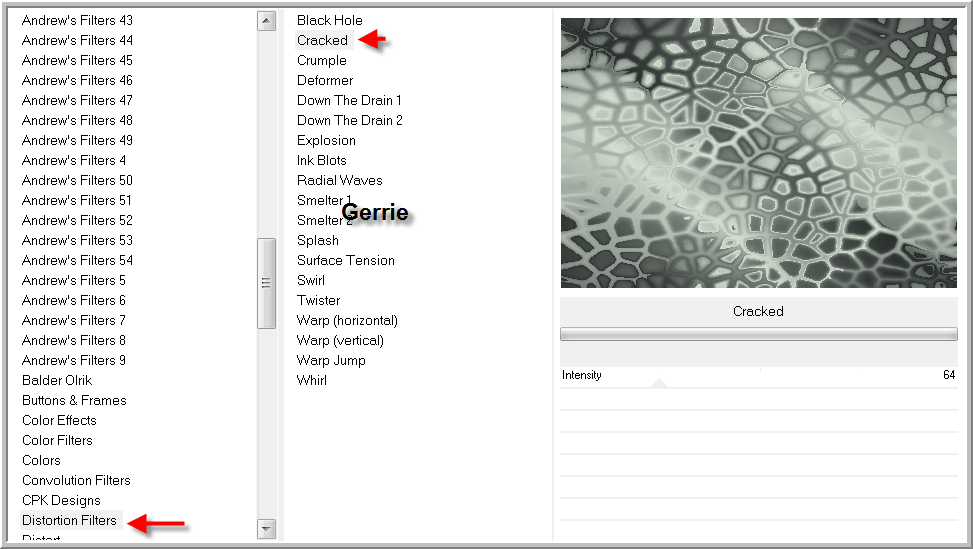
Task: Select the Black Hole filter
Action: [x=329, y=20]
